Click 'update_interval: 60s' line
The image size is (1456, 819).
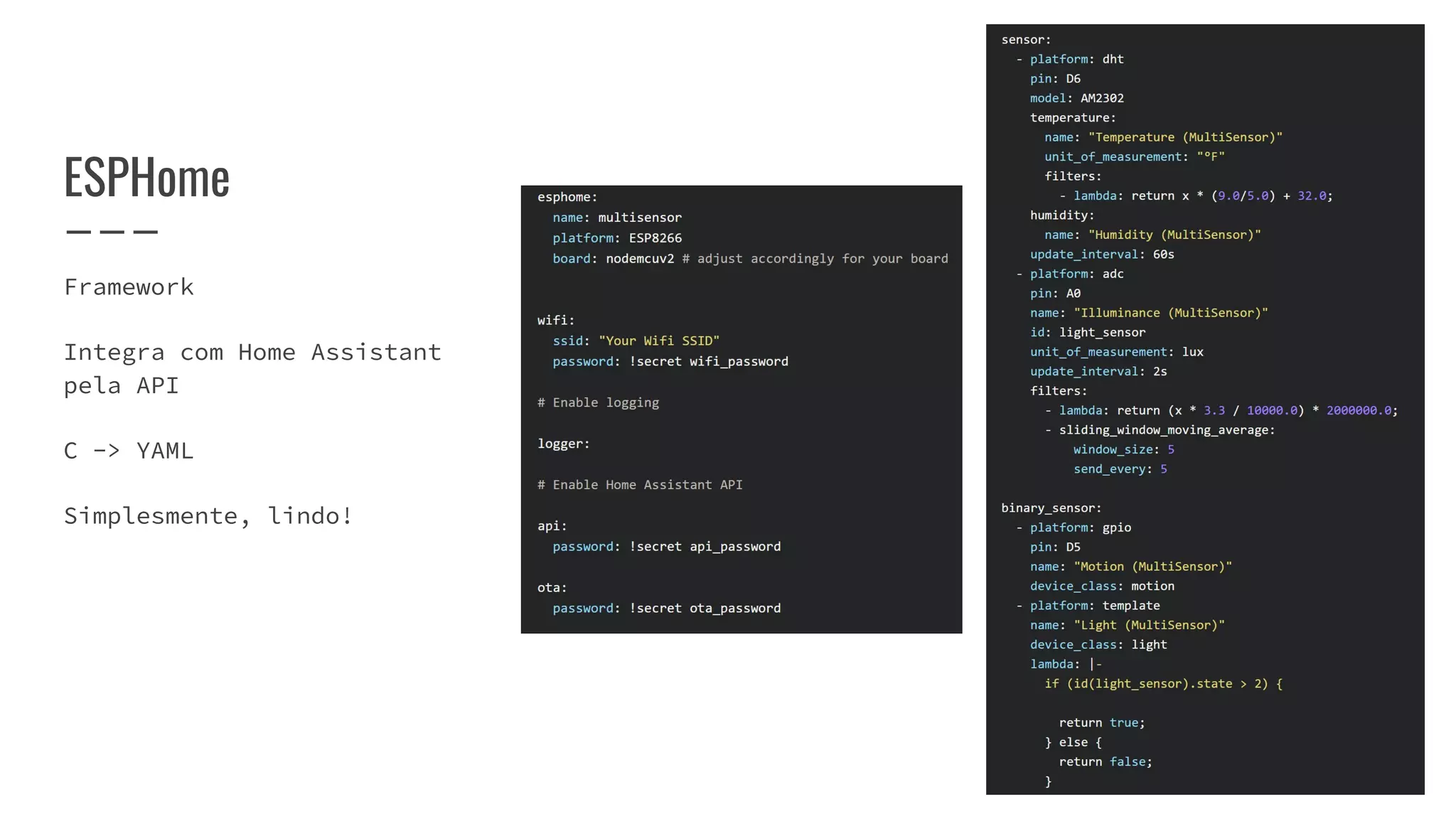pos(1102,255)
